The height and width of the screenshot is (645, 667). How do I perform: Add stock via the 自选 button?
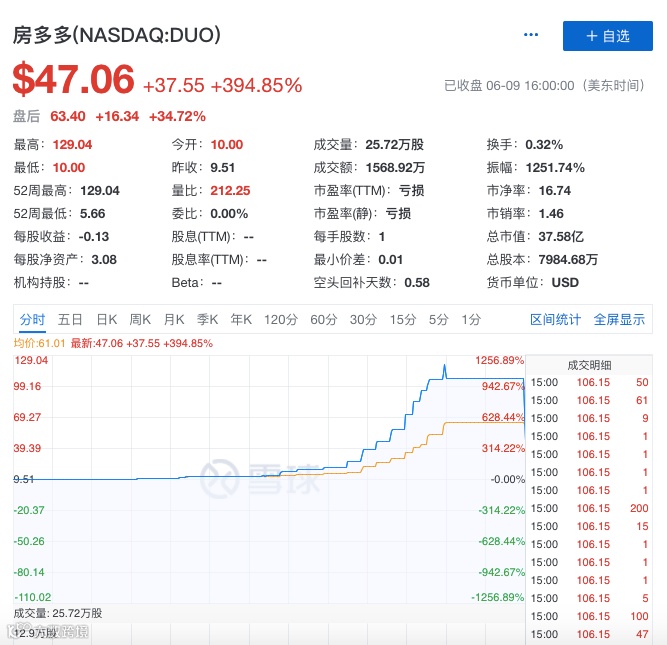(607, 36)
